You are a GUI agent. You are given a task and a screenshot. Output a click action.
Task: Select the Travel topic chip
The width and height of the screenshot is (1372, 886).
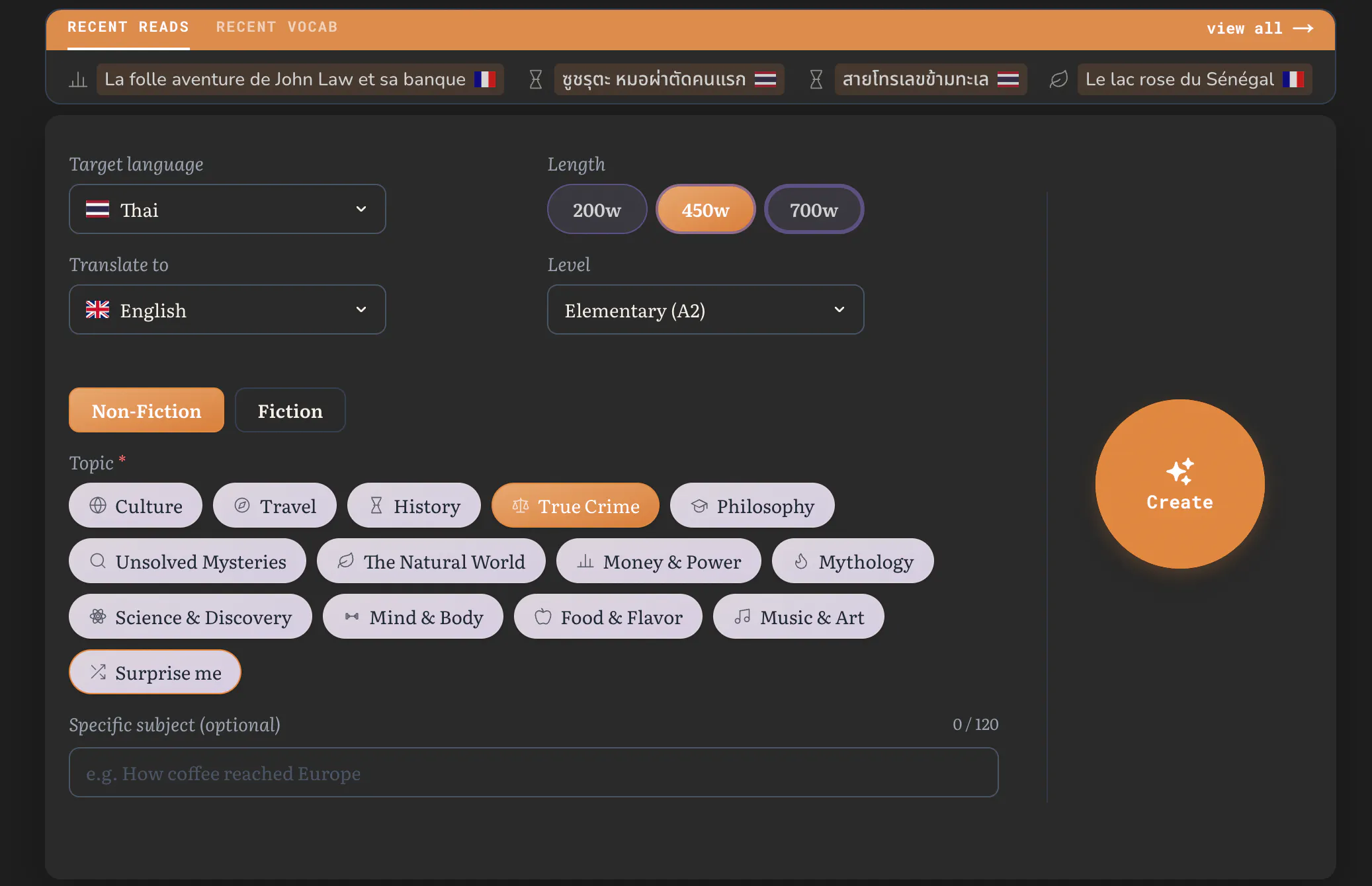tap(275, 505)
